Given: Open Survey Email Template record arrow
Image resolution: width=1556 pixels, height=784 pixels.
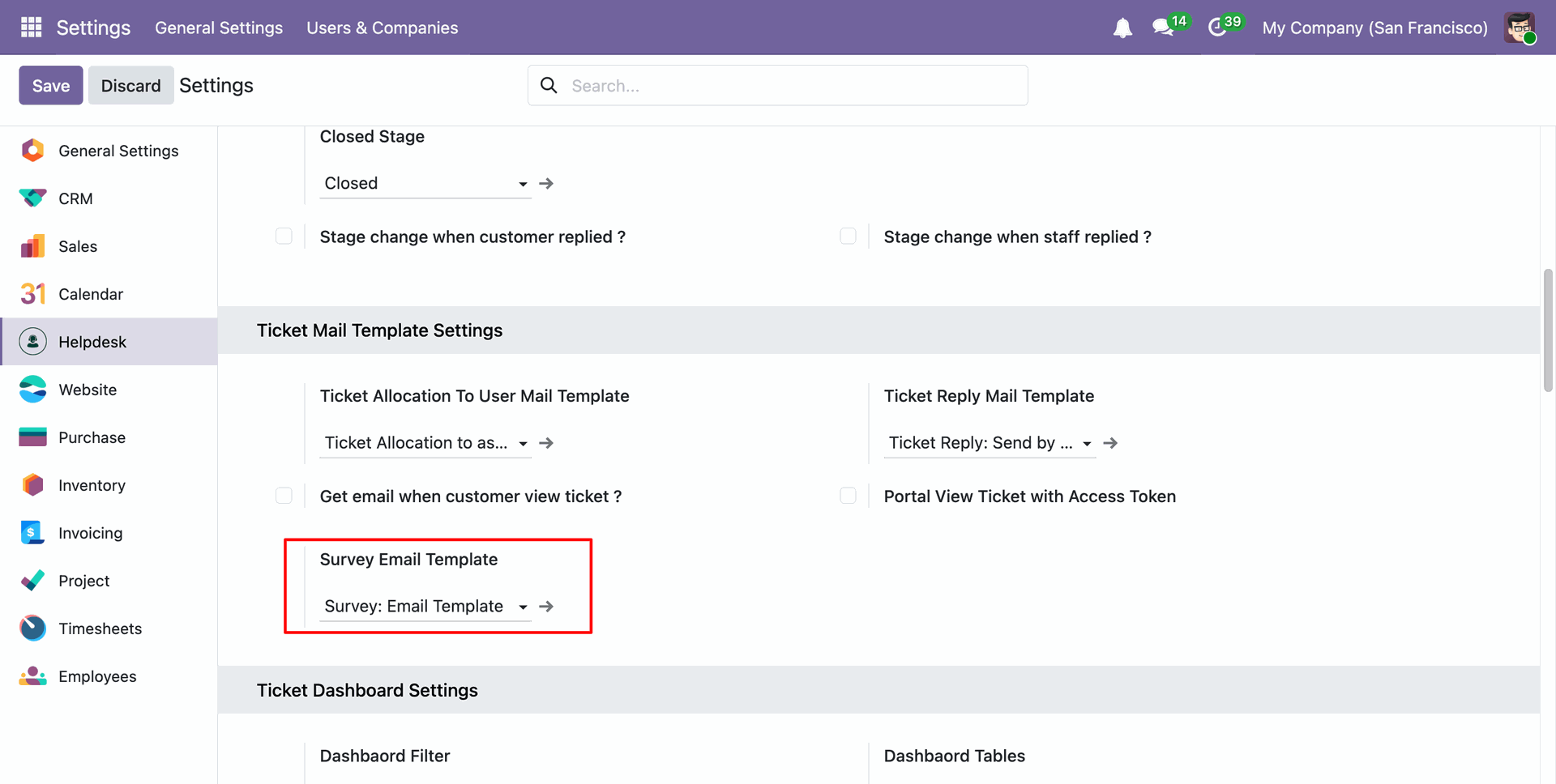Looking at the screenshot, I should tap(546, 607).
